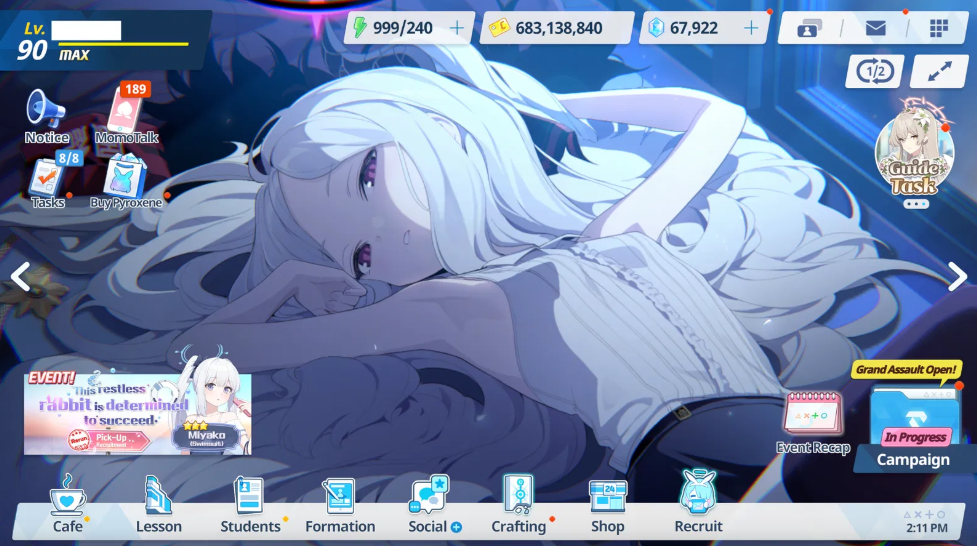This screenshot has height=546, width=977.
Task: Open the account profile cards icon
Action: click(809, 28)
